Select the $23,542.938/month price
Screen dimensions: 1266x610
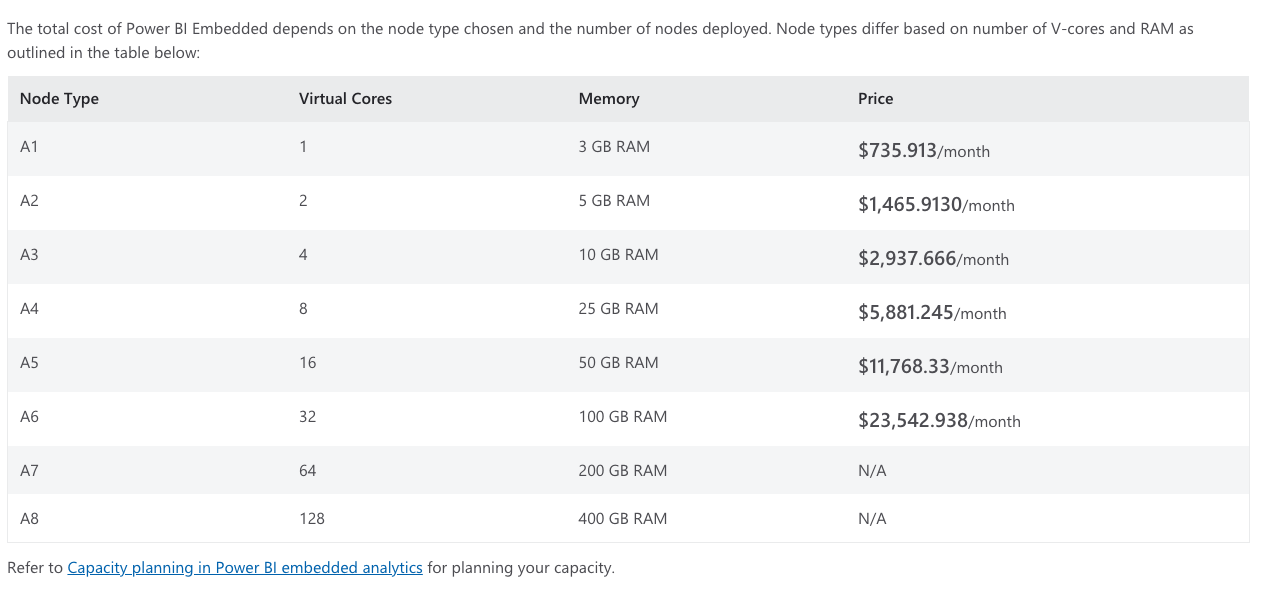click(938, 421)
